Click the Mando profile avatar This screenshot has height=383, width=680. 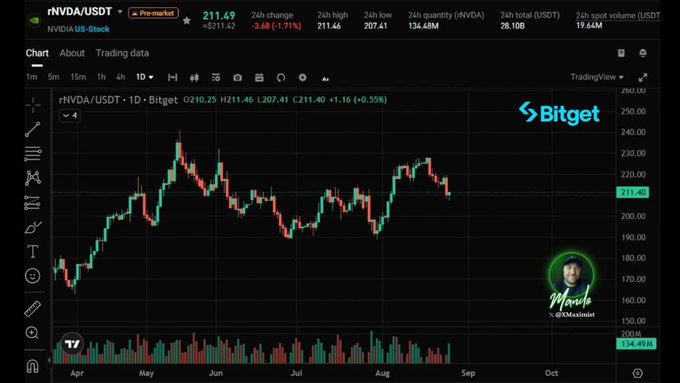[x=571, y=275]
